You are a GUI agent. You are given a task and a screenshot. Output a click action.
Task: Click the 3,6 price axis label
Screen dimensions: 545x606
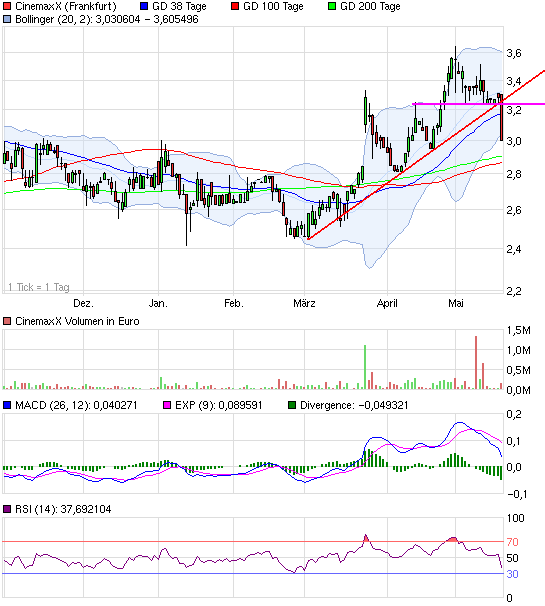coord(514,53)
